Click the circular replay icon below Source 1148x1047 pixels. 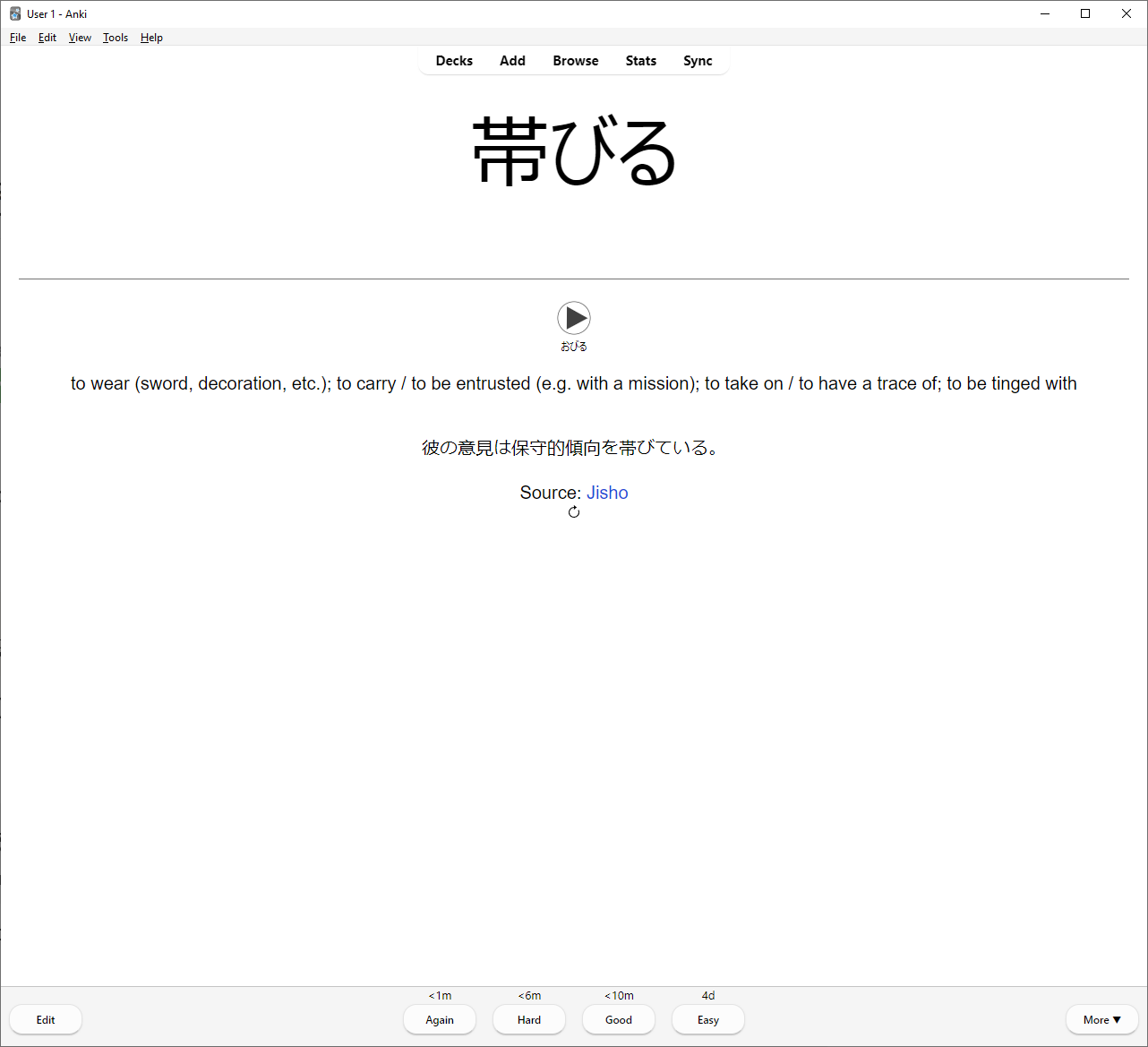pyautogui.click(x=574, y=512)
